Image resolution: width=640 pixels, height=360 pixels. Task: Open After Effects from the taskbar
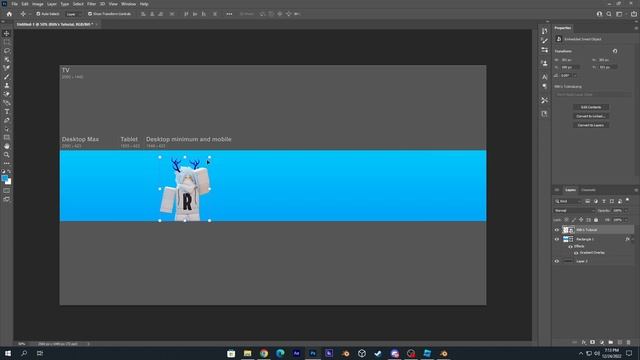pos(296,353)
